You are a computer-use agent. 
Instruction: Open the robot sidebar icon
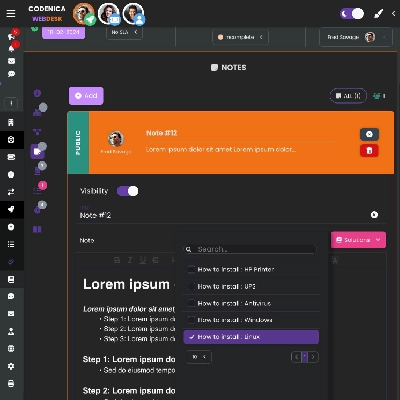(11, 296)
